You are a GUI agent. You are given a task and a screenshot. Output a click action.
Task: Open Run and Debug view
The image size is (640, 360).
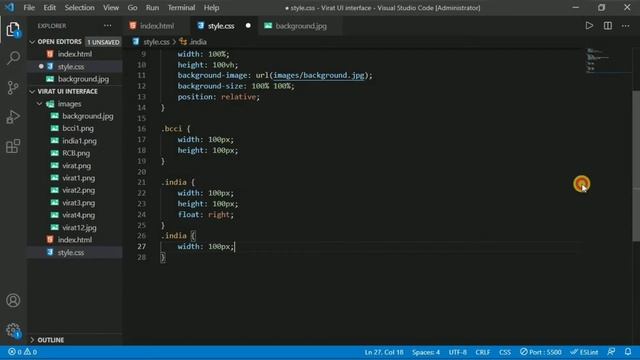(x=13, y=117)
